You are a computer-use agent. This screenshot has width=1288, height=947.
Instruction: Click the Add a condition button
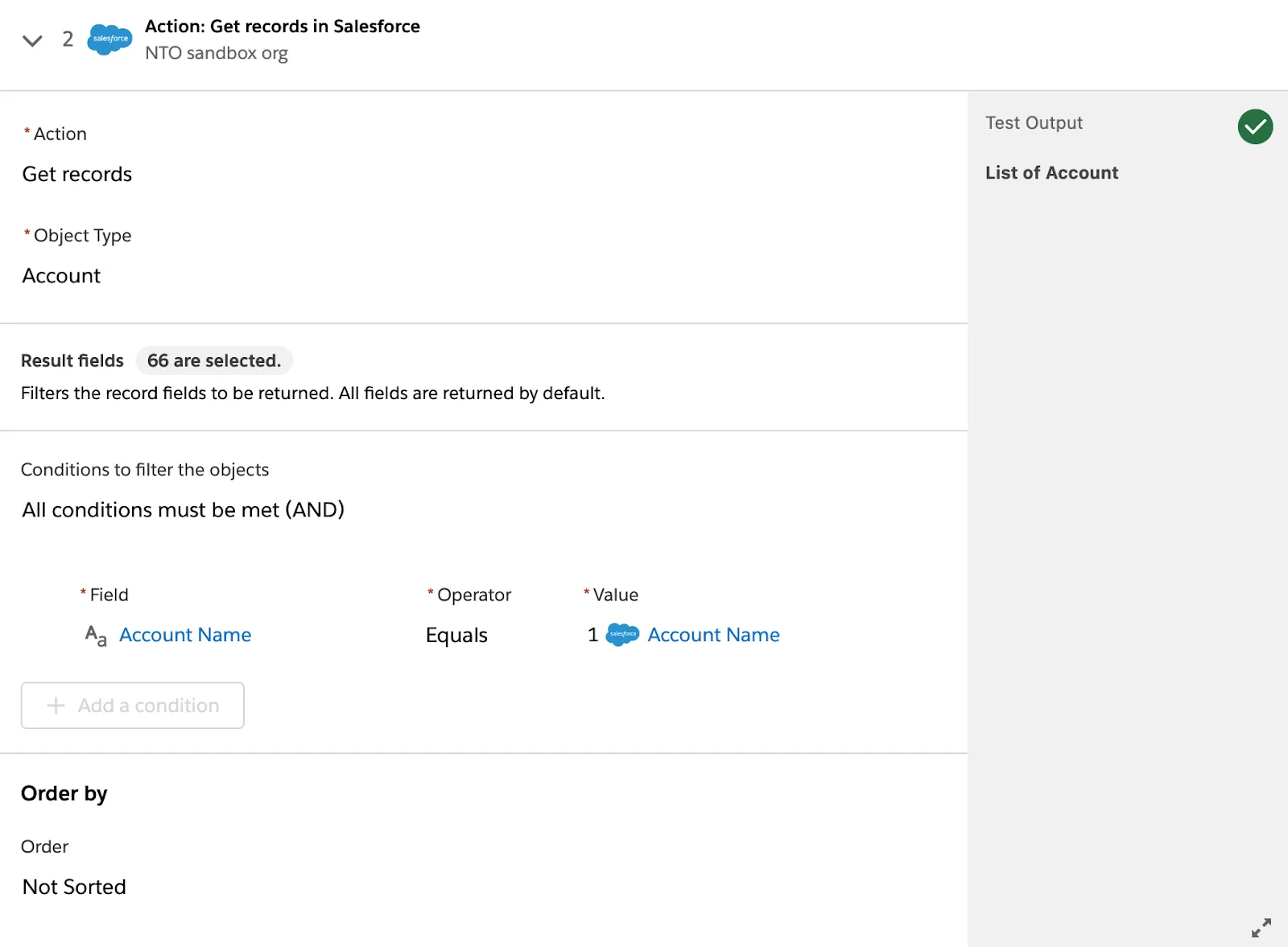click(133, 706)
